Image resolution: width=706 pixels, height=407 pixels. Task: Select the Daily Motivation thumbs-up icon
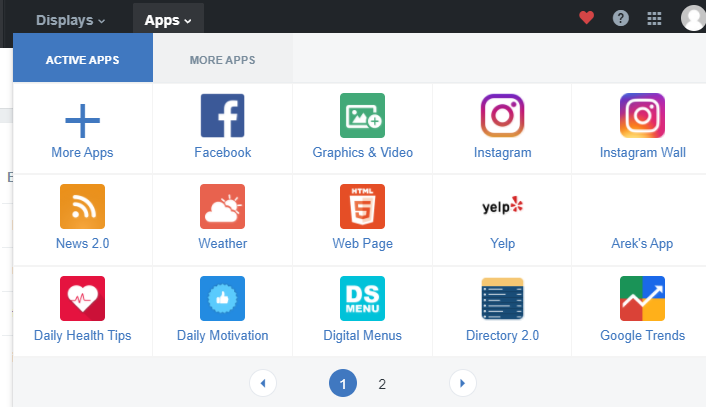(x=222, y=298)
